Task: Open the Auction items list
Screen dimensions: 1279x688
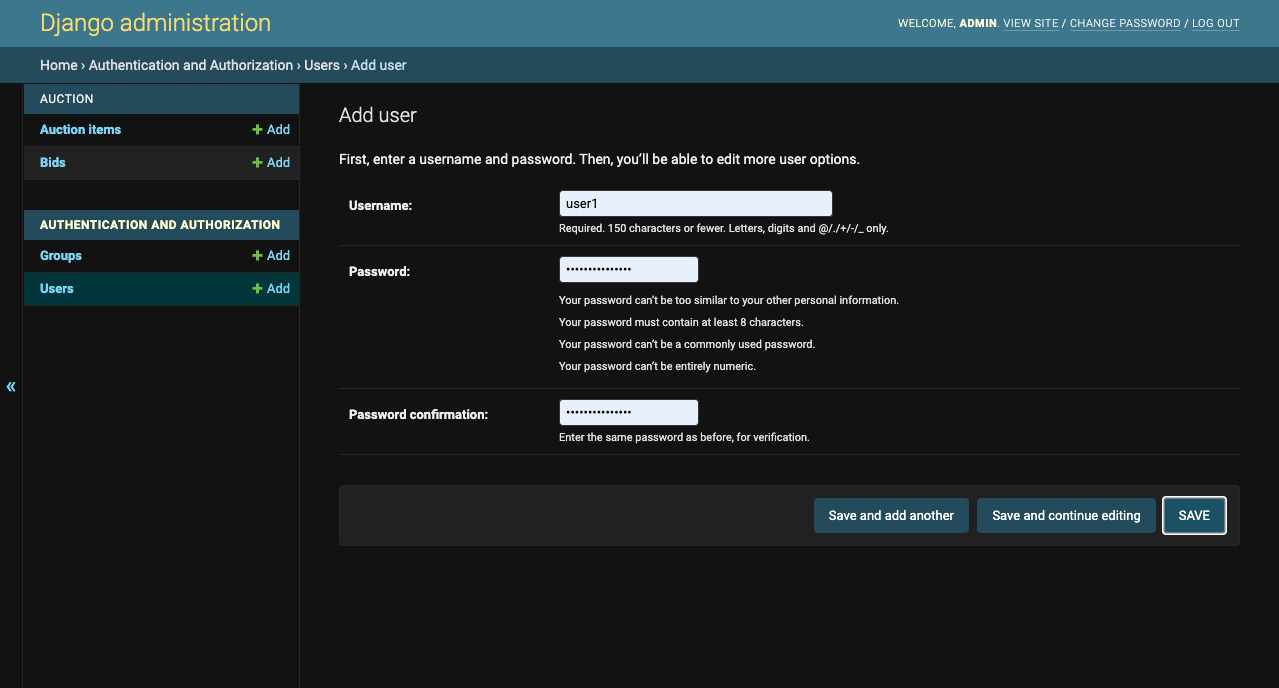Action: pos(80,129)
